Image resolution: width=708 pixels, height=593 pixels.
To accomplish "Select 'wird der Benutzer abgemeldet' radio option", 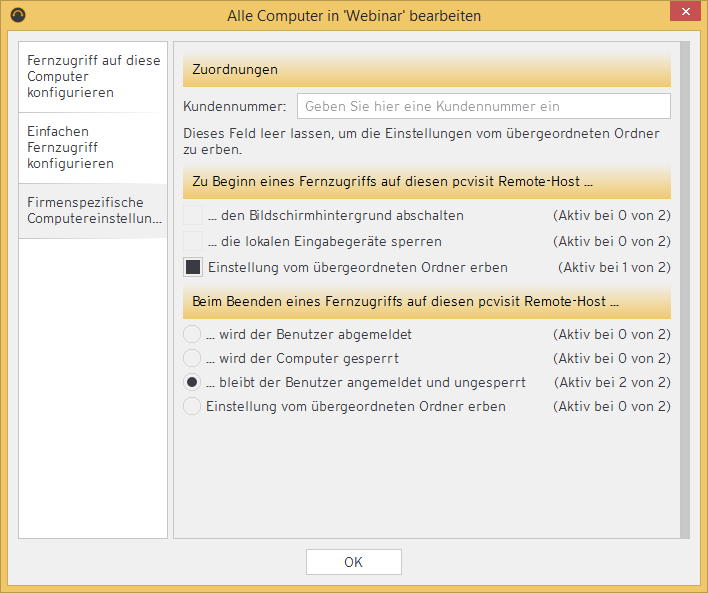I will point(192,334).
